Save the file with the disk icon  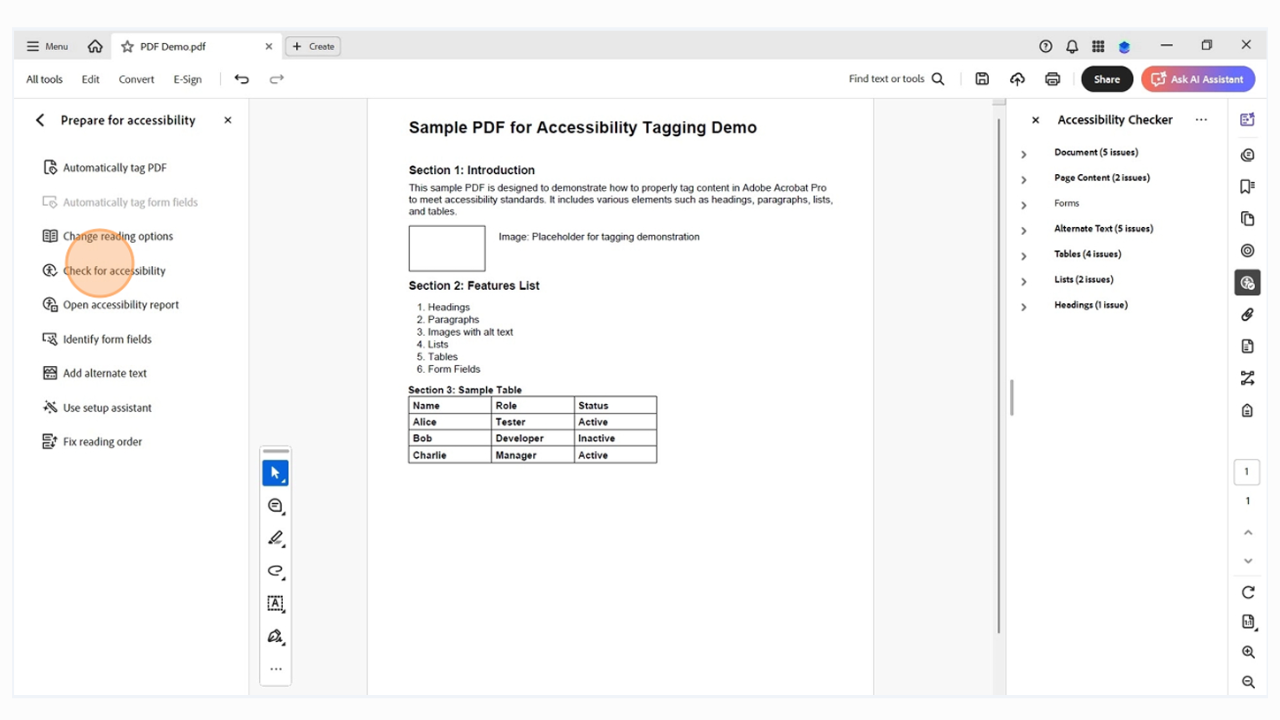[x=982, y=79]
